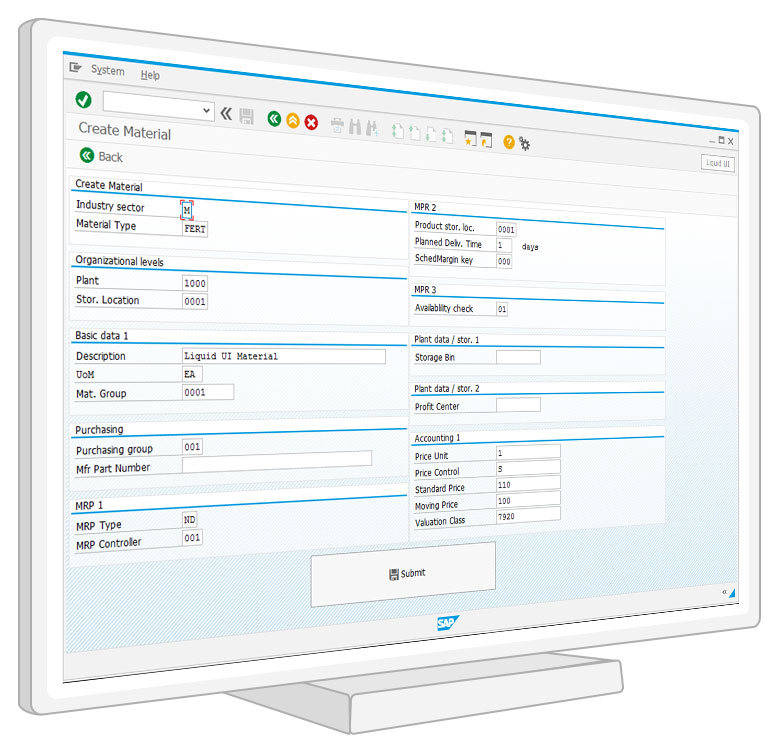
Task: Click the Standard Price field
Action: pos(527,486)
